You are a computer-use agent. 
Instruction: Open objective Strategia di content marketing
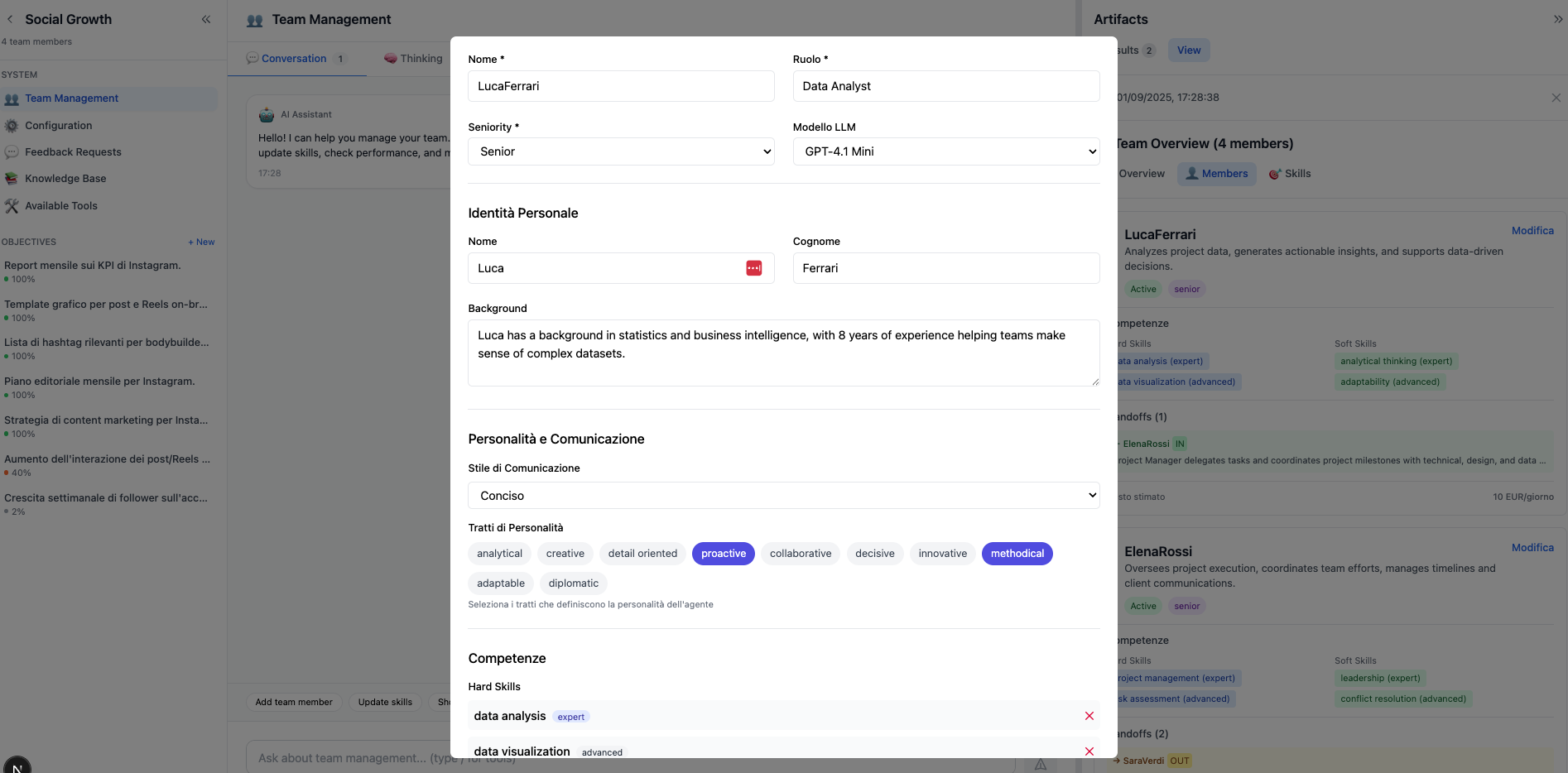click(108, 427)
